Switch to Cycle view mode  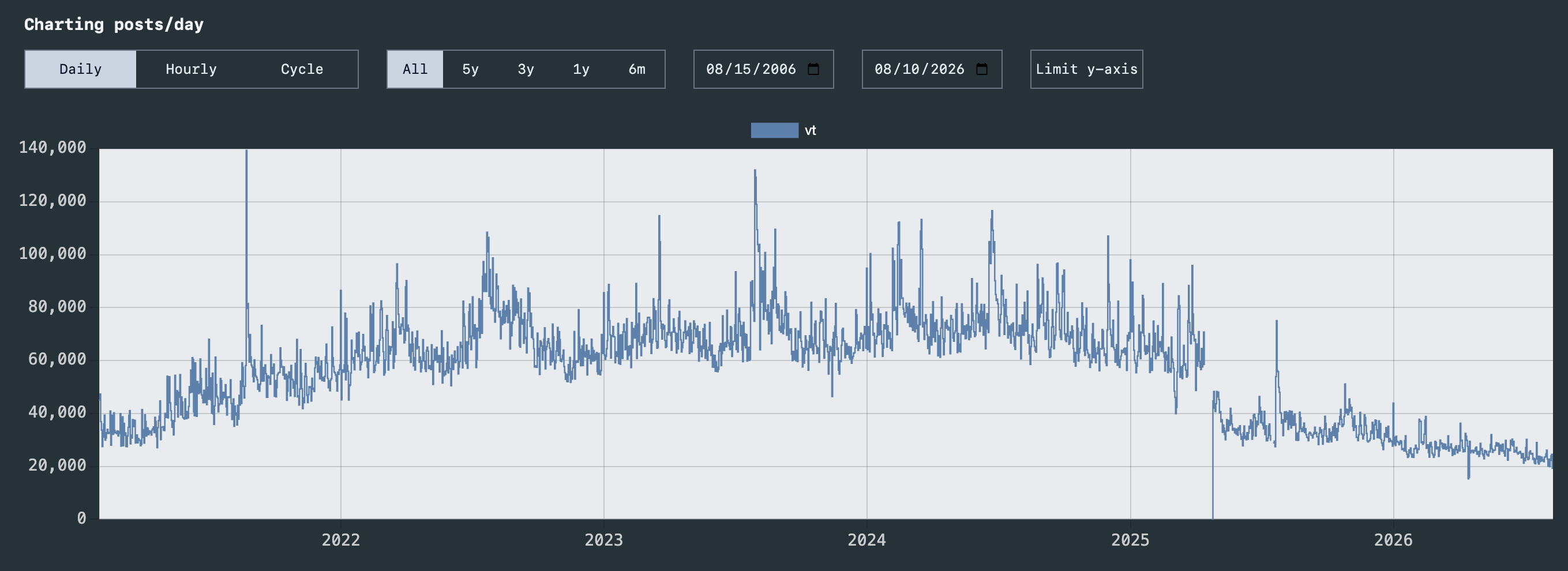(x=302, y=69)
